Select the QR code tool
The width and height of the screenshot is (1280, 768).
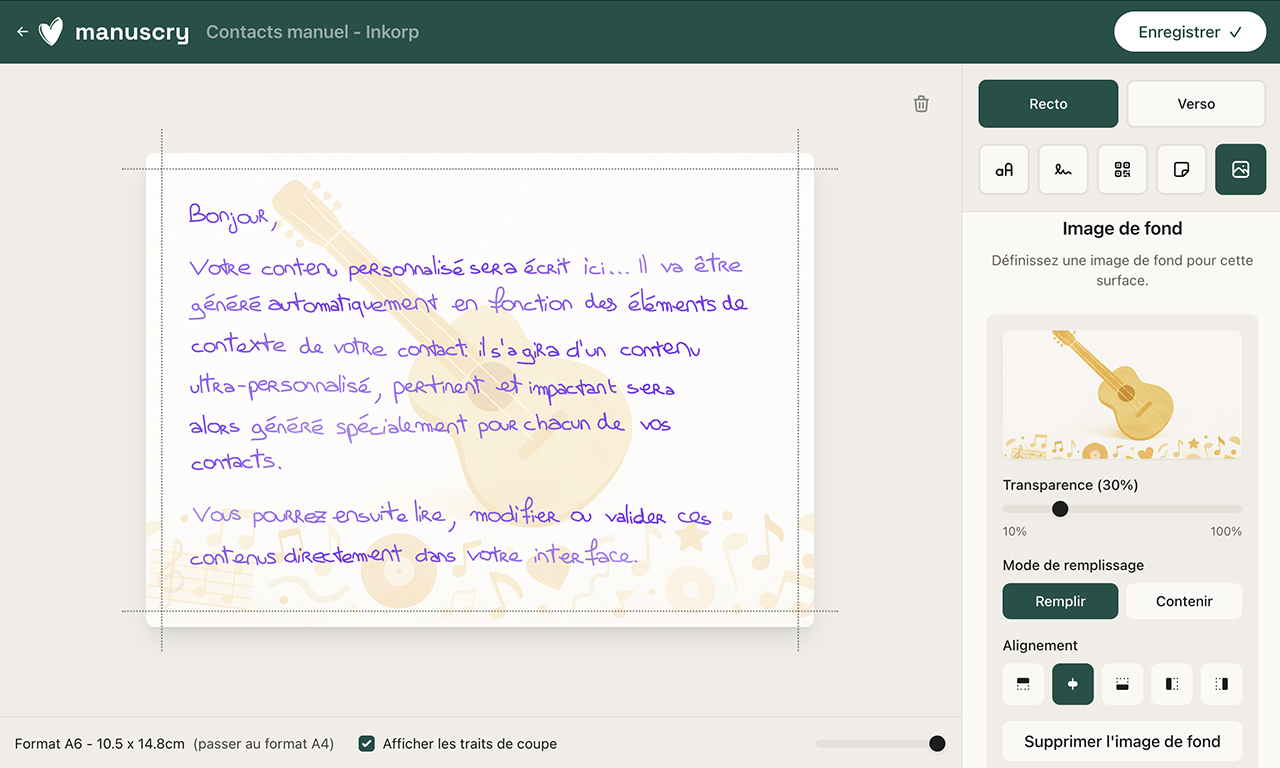1122,170
